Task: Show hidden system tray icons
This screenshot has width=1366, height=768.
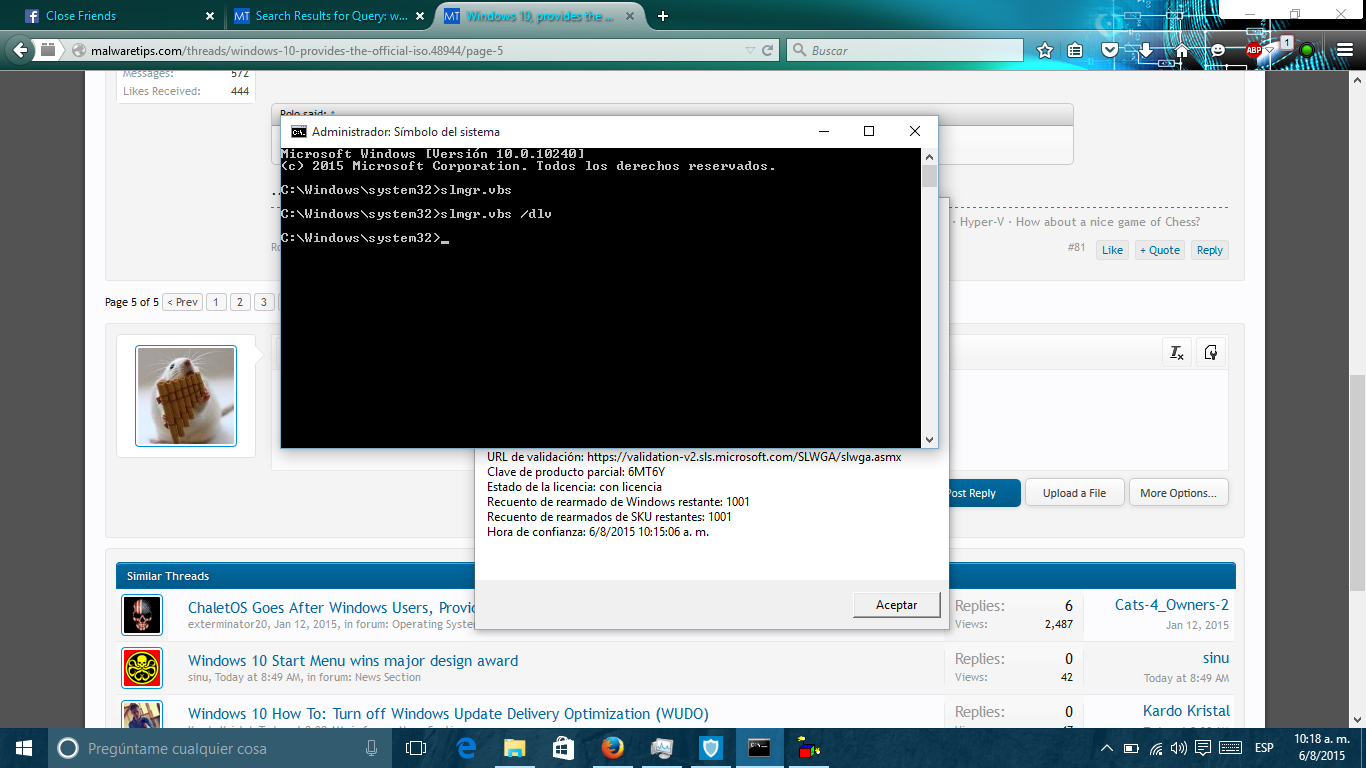Action: coord(1107,748)
